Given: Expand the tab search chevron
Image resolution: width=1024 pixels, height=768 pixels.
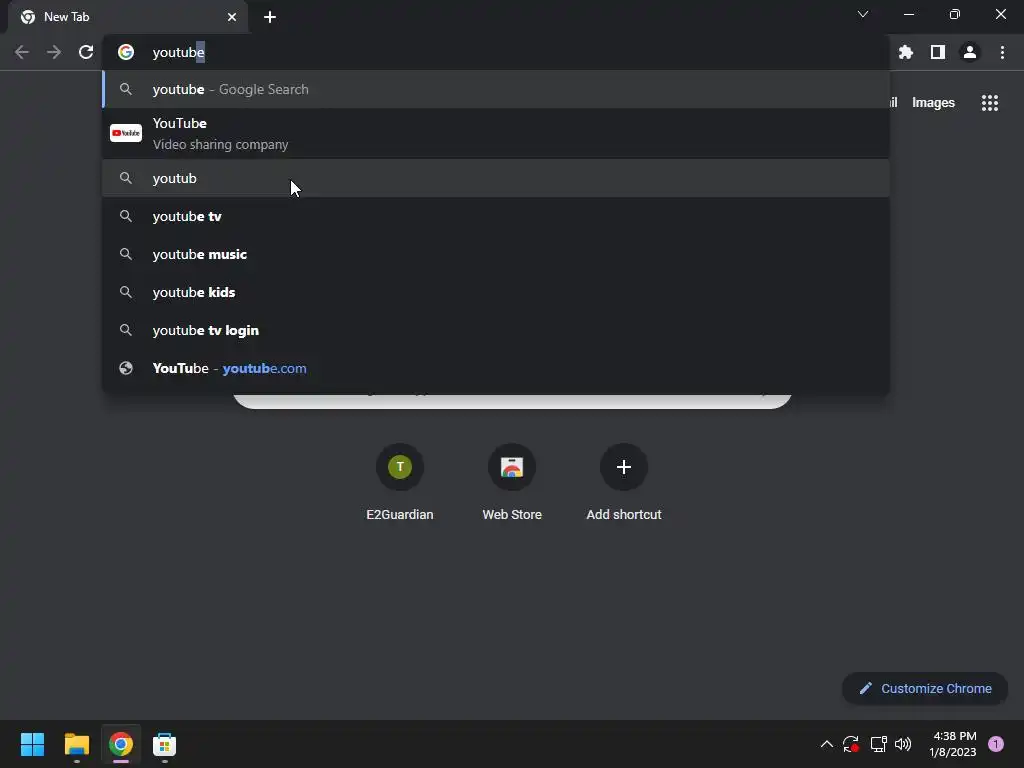Looking at the screenshot, I should click(863, 14).
